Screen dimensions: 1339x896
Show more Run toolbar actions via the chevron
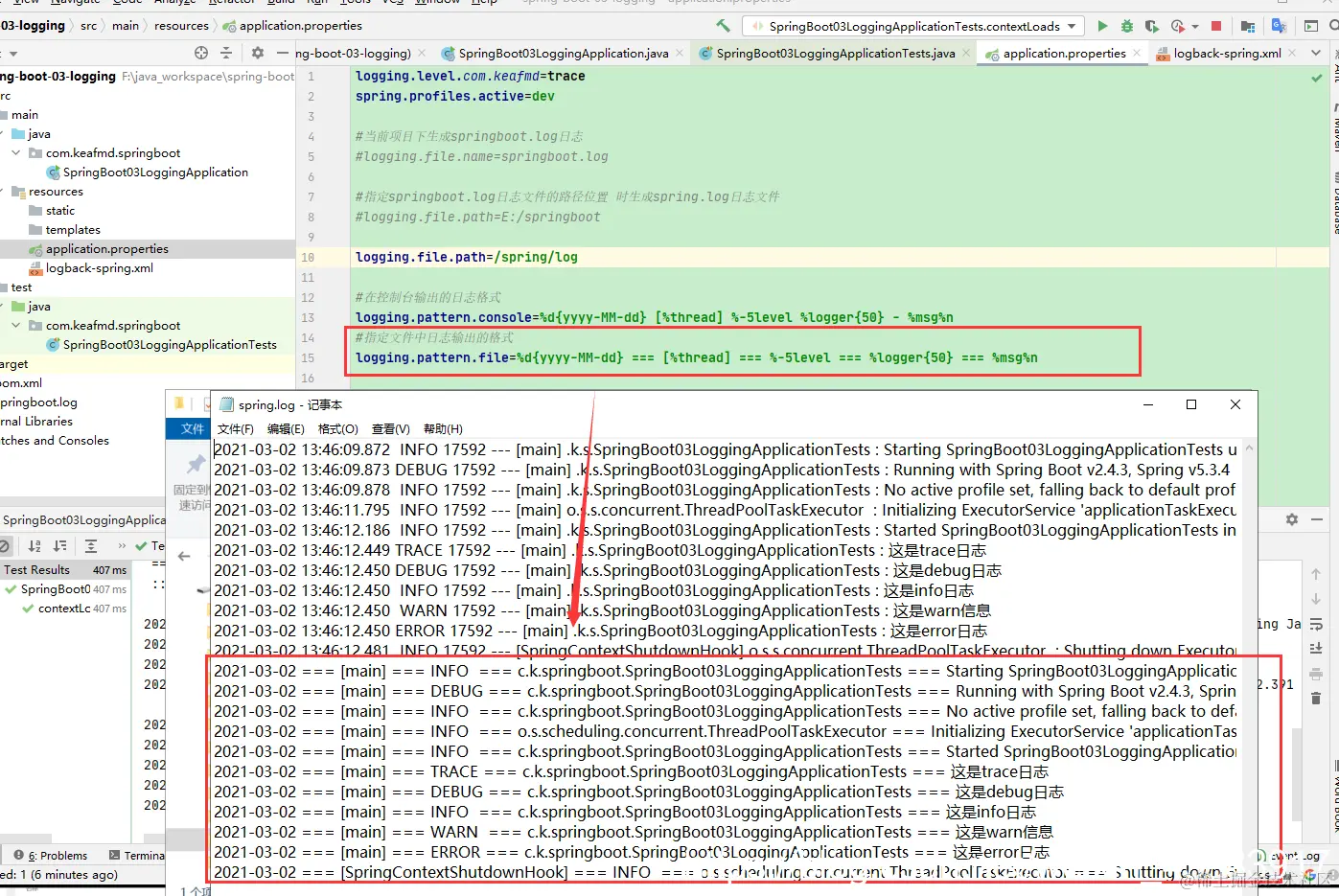[122, 546]
